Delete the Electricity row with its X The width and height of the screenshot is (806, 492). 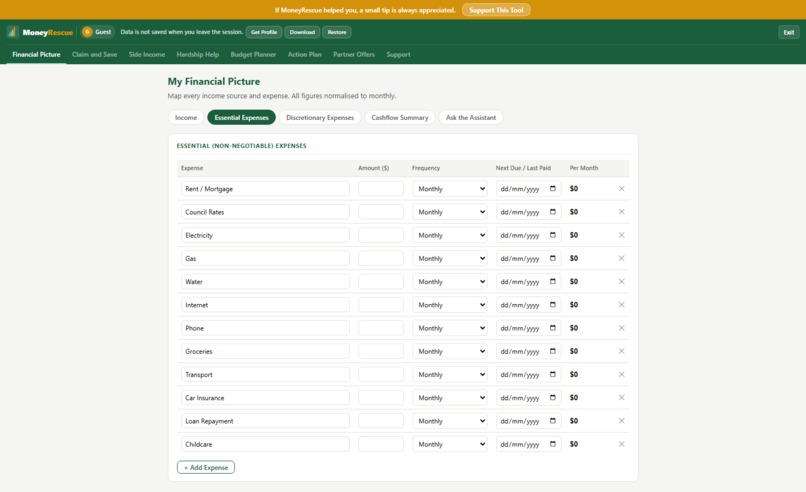[x=621, y=235]
